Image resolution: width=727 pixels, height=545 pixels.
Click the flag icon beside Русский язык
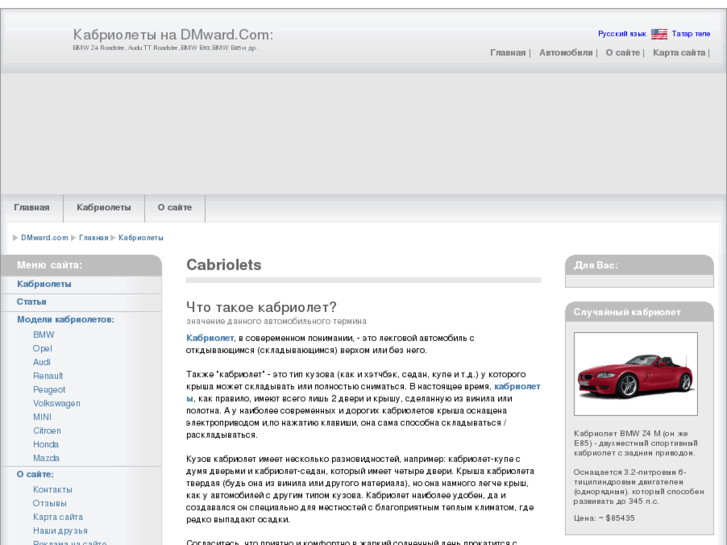click(659, 34)
